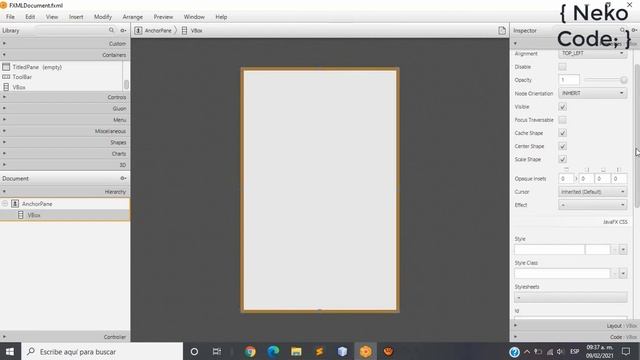640x360 pixels.
Task: Click the help question mark tray icon
Action: coord(514,352)
